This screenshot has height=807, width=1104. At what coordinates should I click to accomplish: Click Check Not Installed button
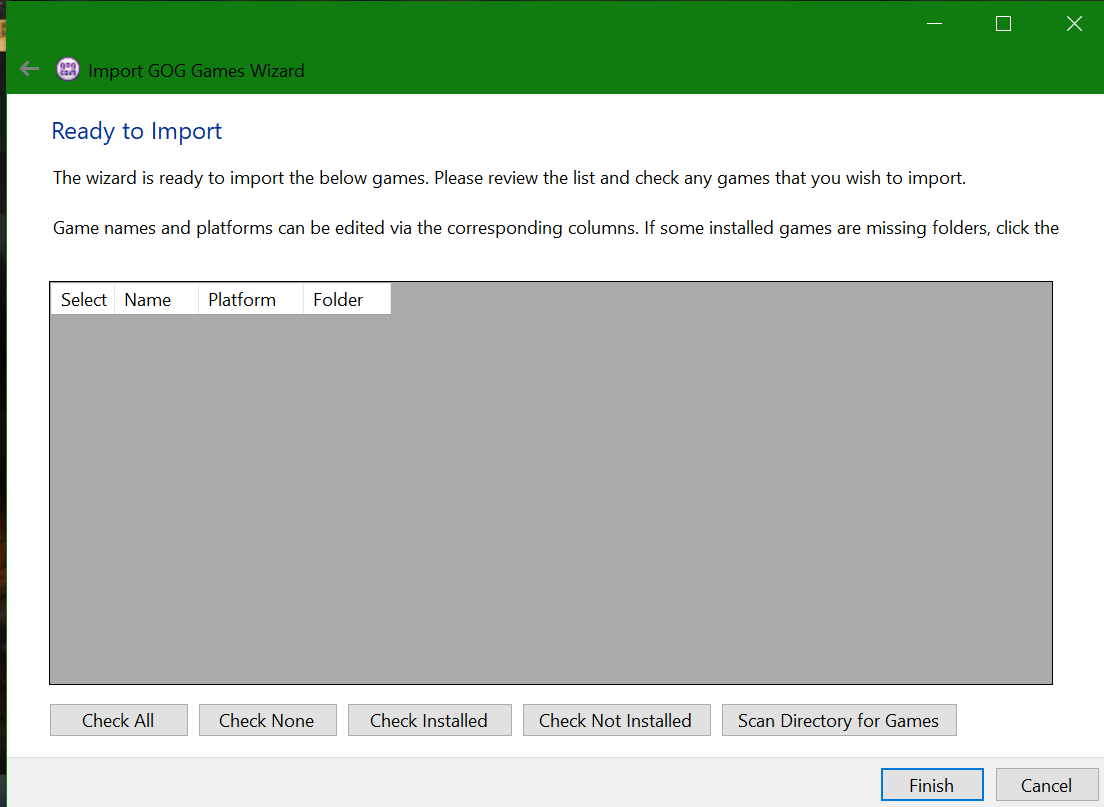coord(616,720)
